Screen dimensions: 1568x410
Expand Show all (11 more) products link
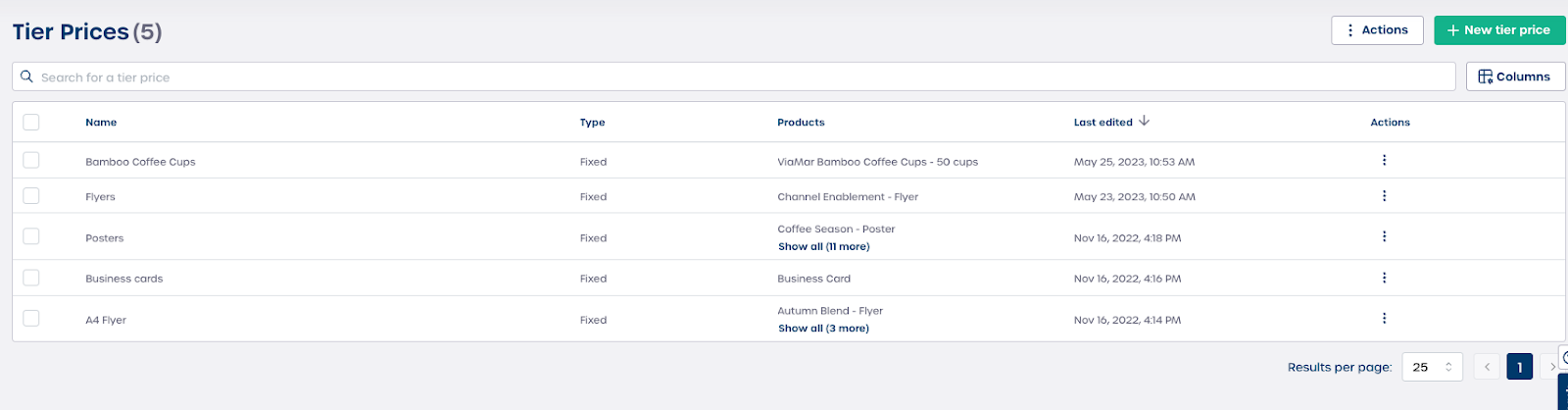(823, 247)
